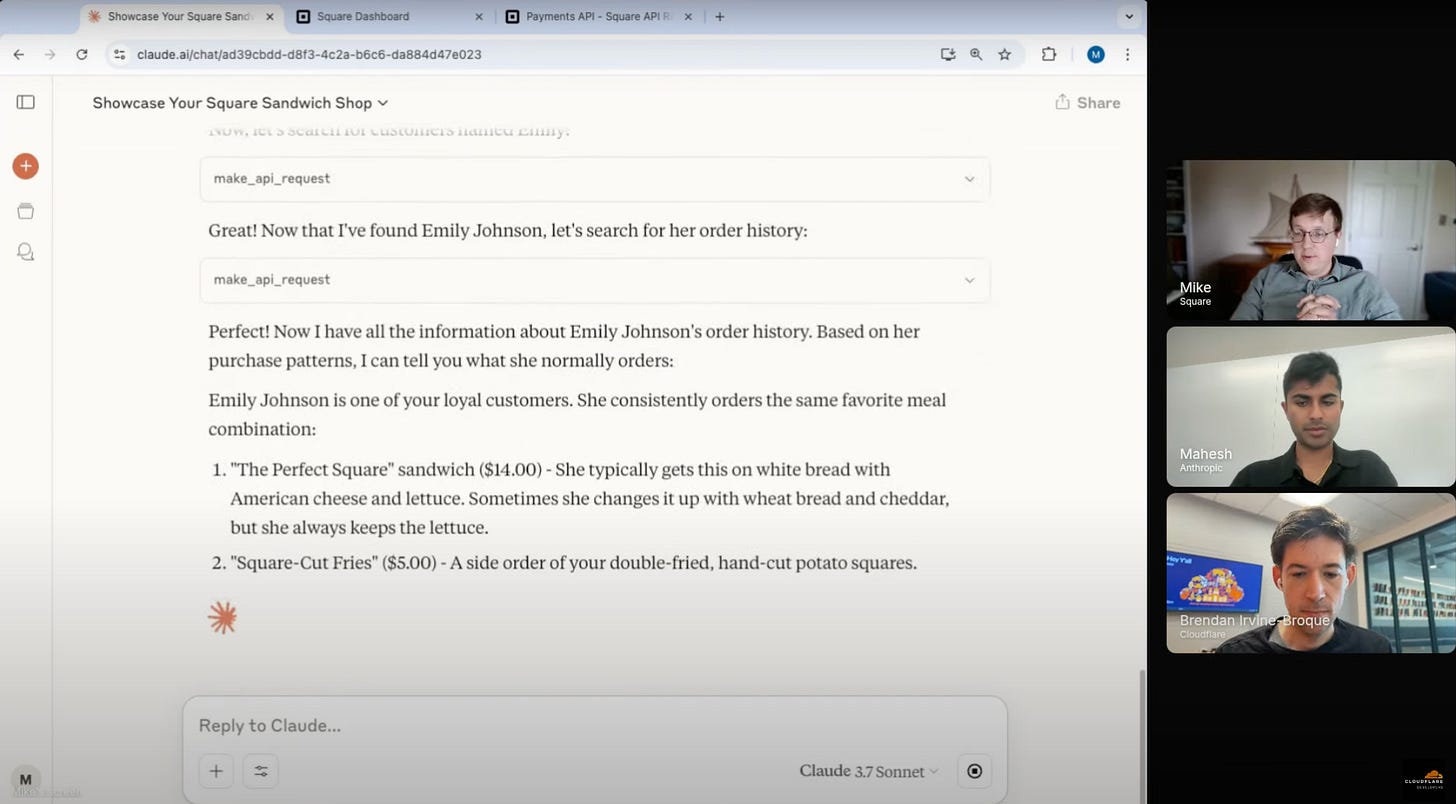
Task: Click the Reply to Claude input field
Action: pyautogui.click(x=594, y=725)
